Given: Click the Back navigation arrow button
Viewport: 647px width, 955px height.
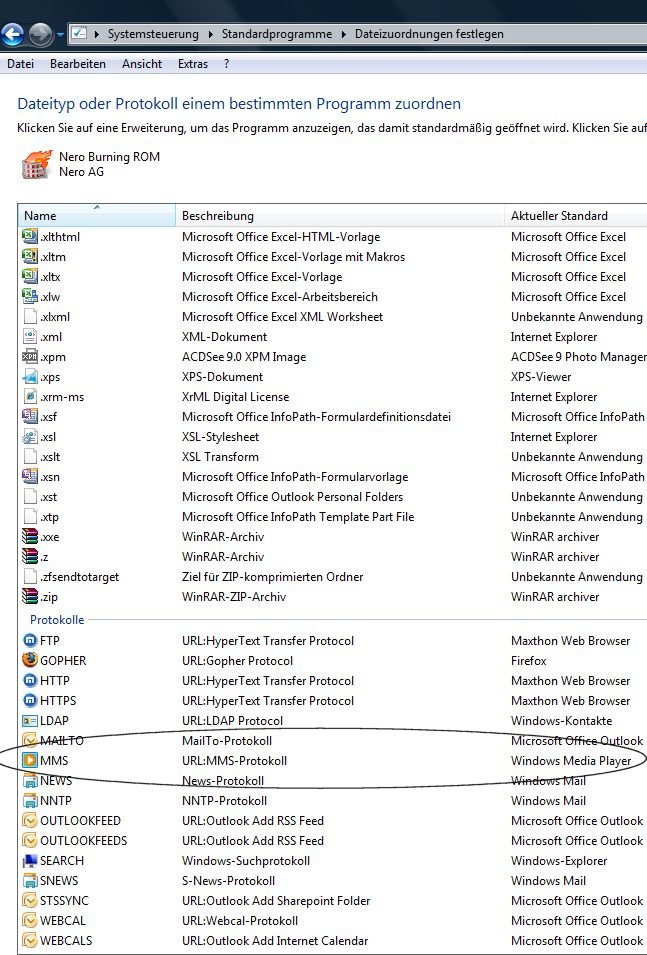Looking at the screenshot, I should (x=12, y=34).
